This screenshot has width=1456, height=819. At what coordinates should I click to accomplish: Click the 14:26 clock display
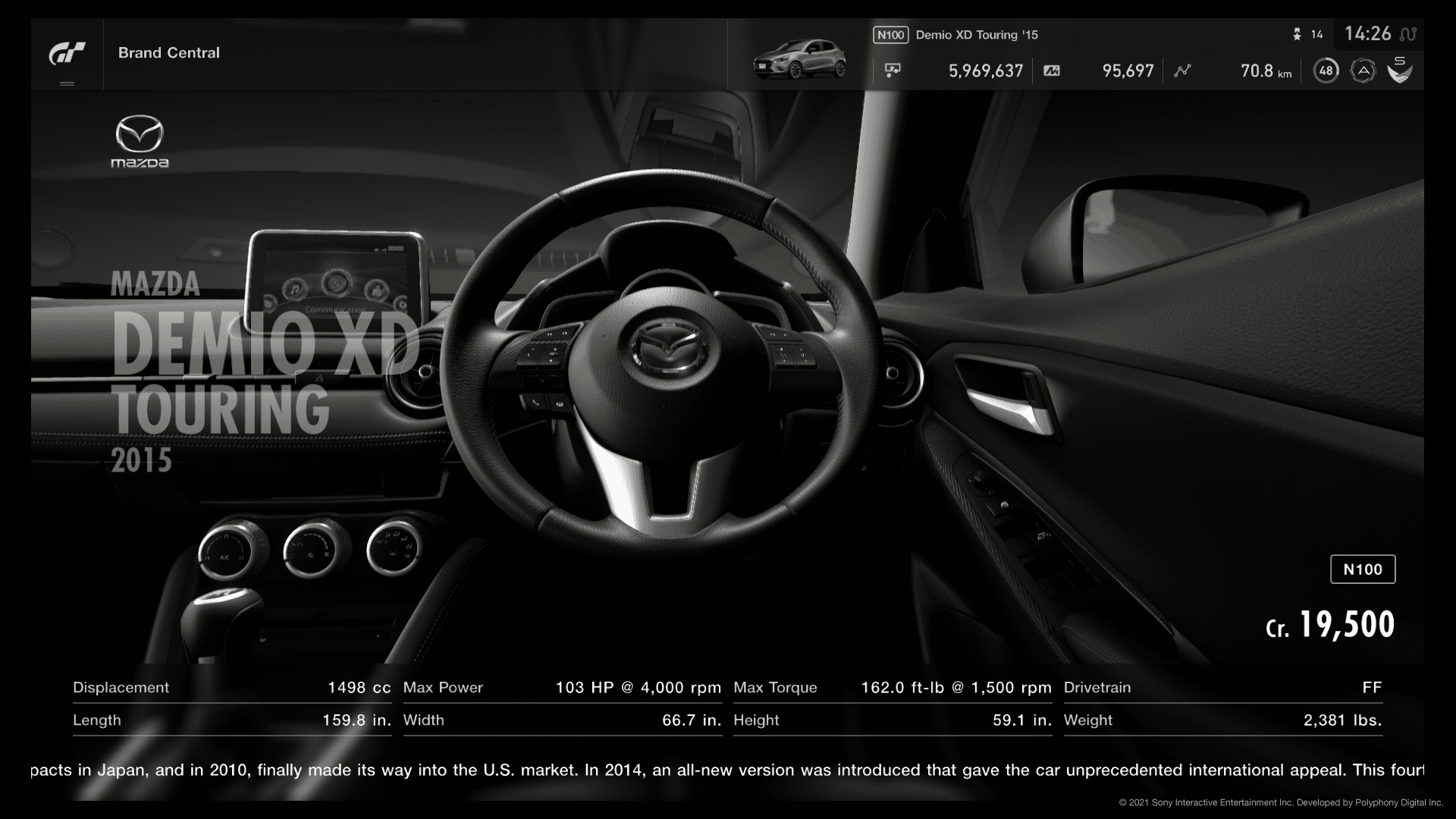pos(1368,33)
